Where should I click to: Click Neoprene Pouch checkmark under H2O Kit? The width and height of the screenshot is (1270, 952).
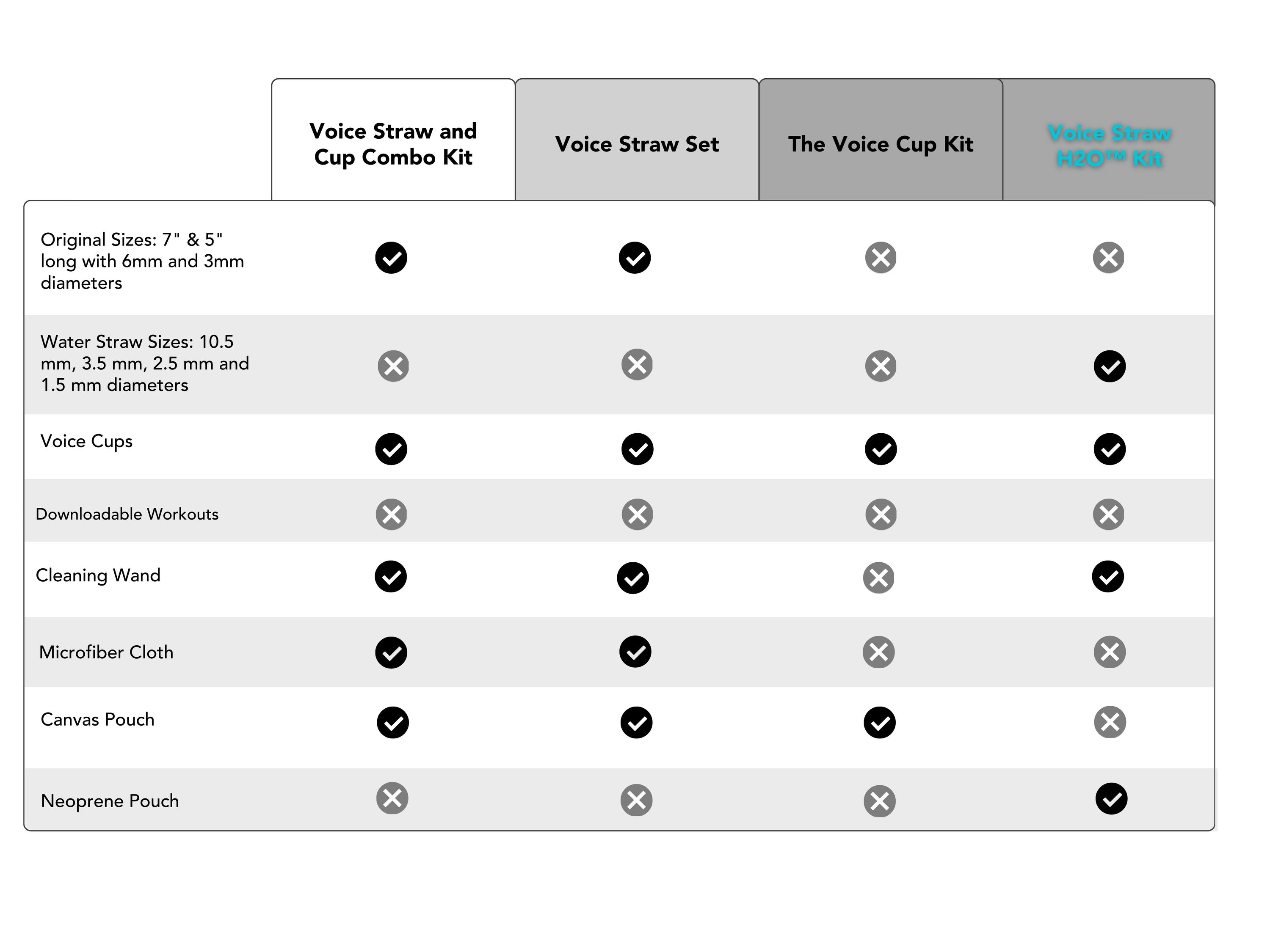click(1111, 799)
